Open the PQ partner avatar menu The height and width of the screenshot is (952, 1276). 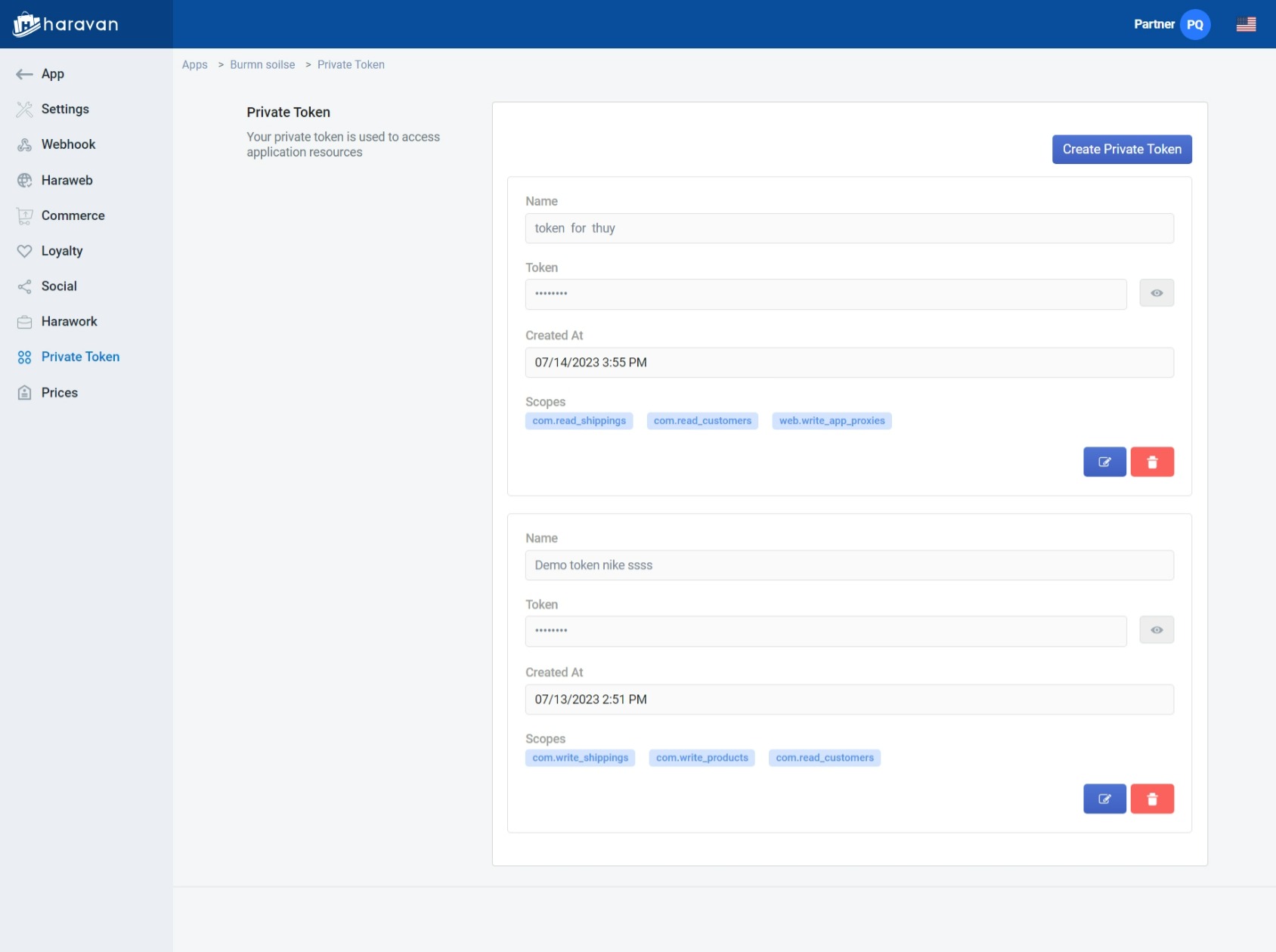pyautogui.click(x=1195, y=23)
